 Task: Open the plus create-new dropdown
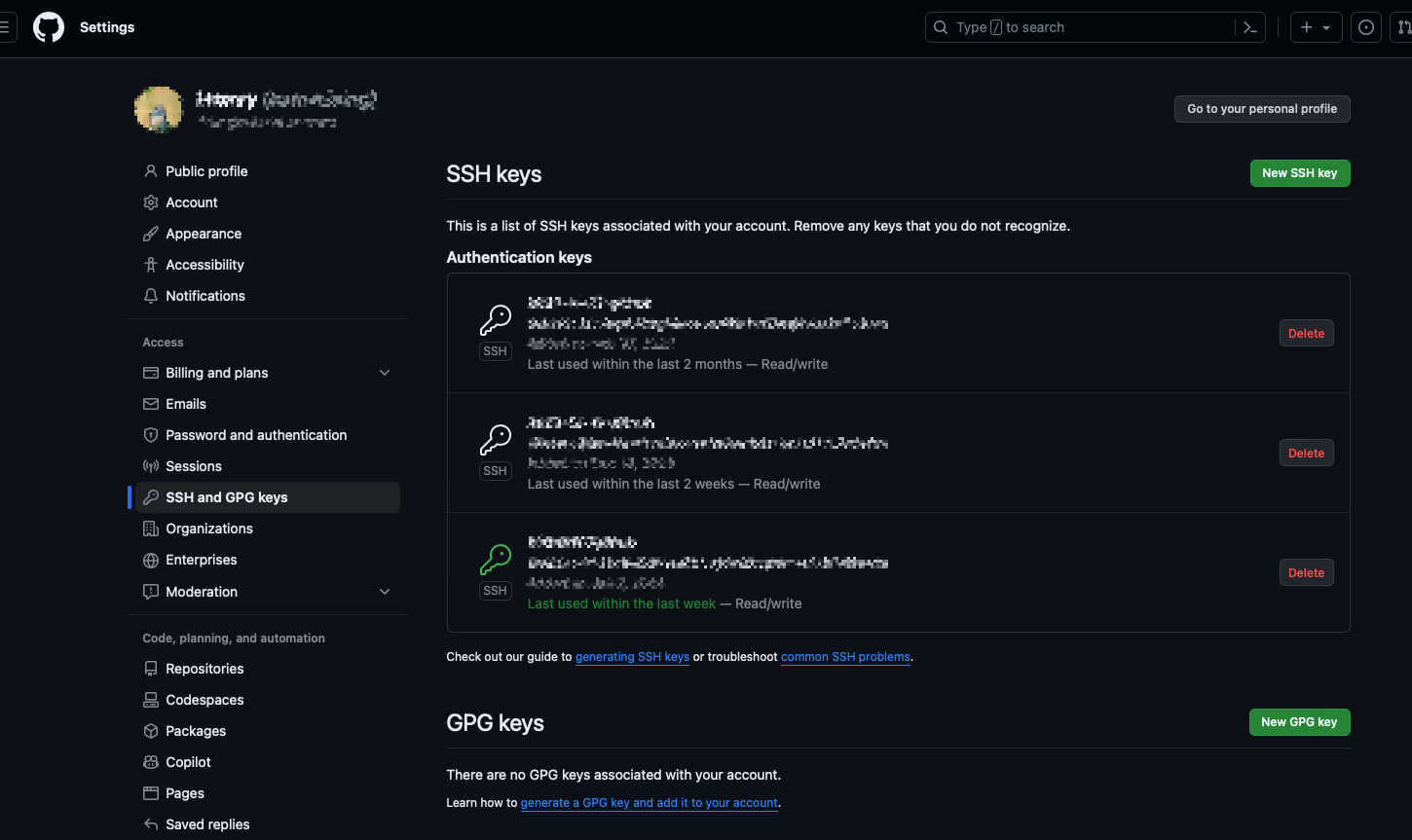point(1316,27)
